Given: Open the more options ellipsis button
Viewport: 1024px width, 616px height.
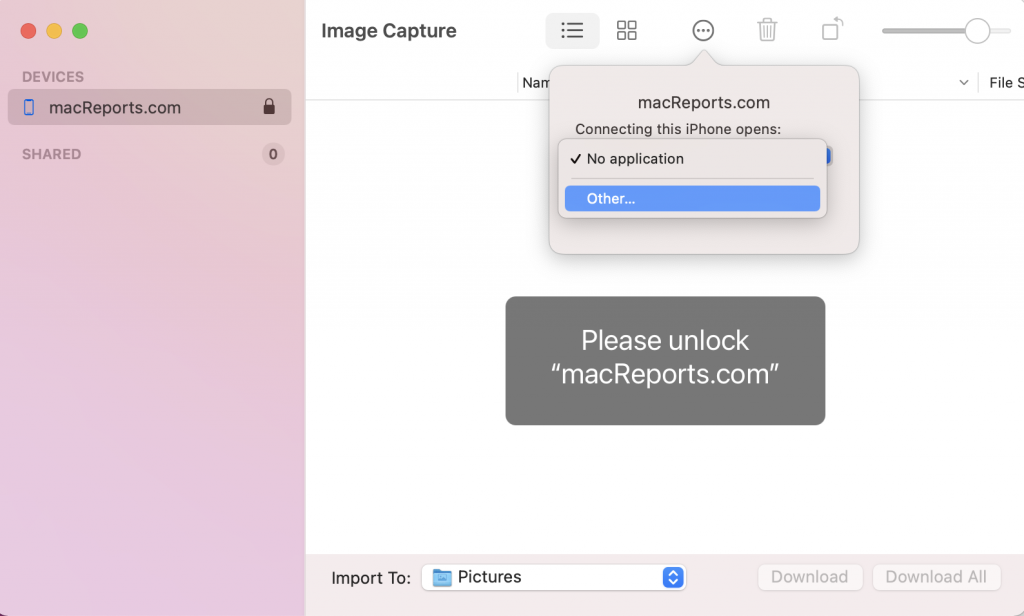Looking at the screenshot, I should (x=703, y=31).
